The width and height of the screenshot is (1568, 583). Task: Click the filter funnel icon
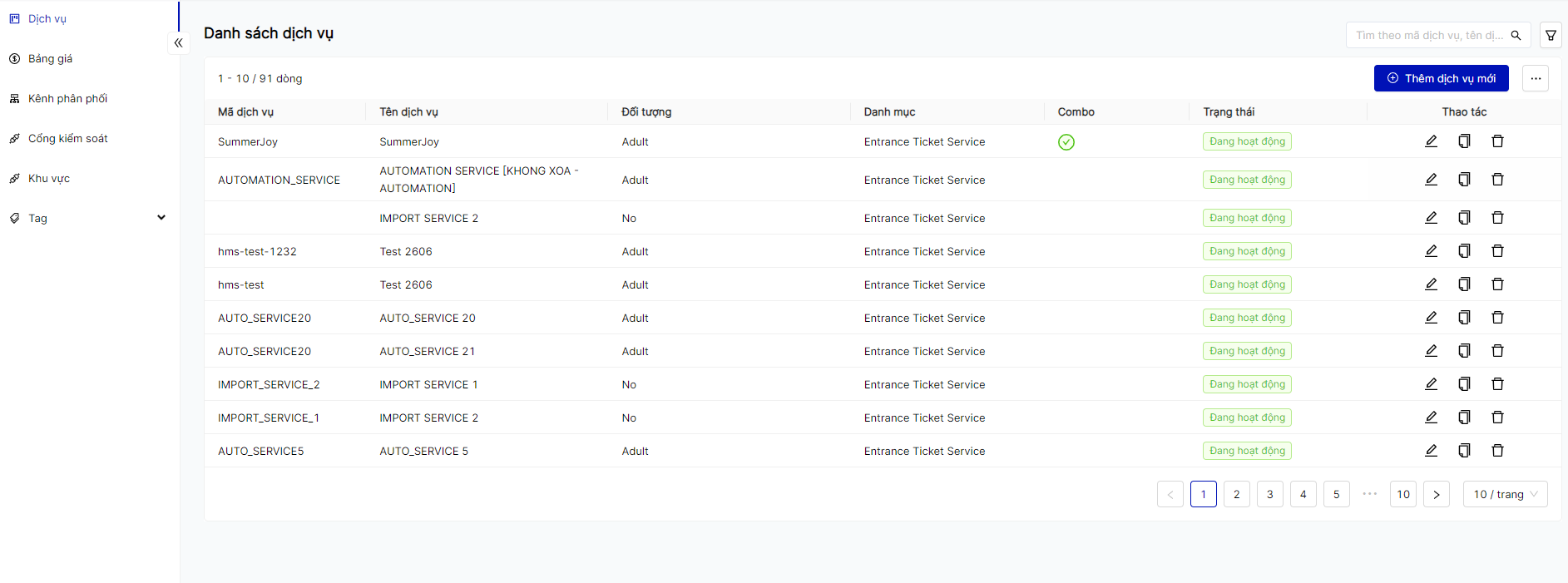1551,35
